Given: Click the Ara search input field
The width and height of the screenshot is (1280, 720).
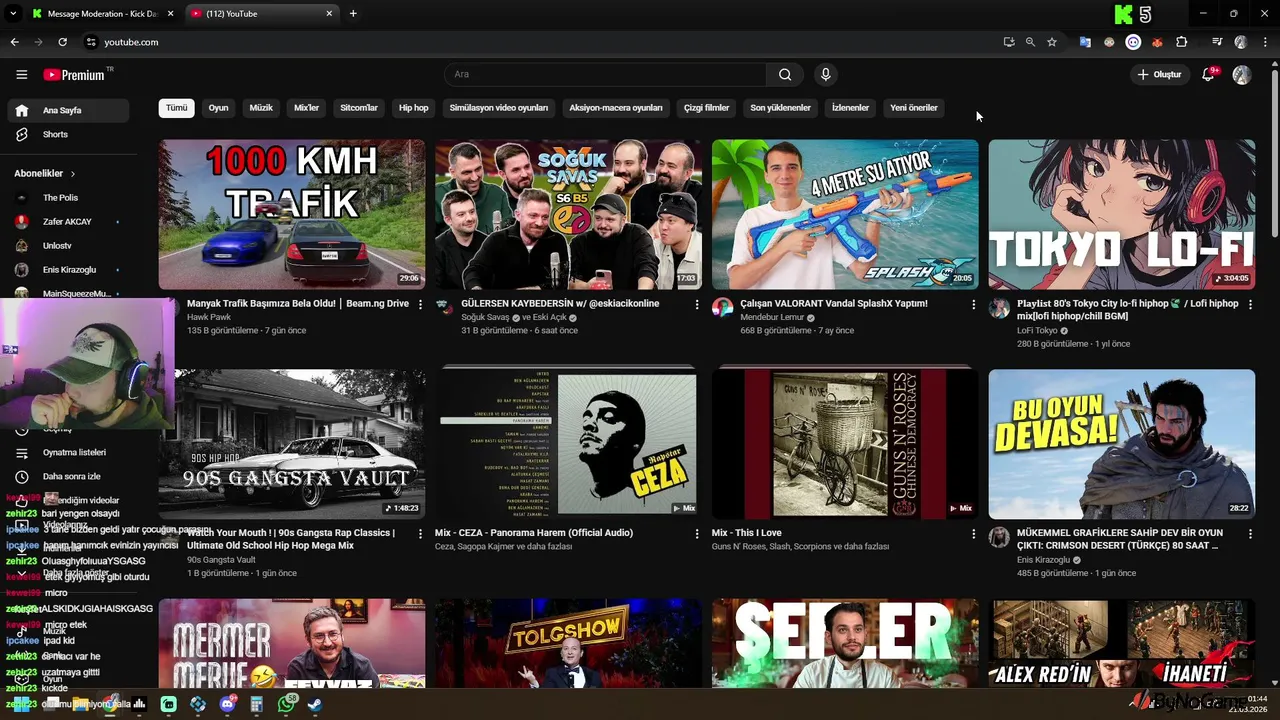Looking at the screenshot, I should point(605,74).
